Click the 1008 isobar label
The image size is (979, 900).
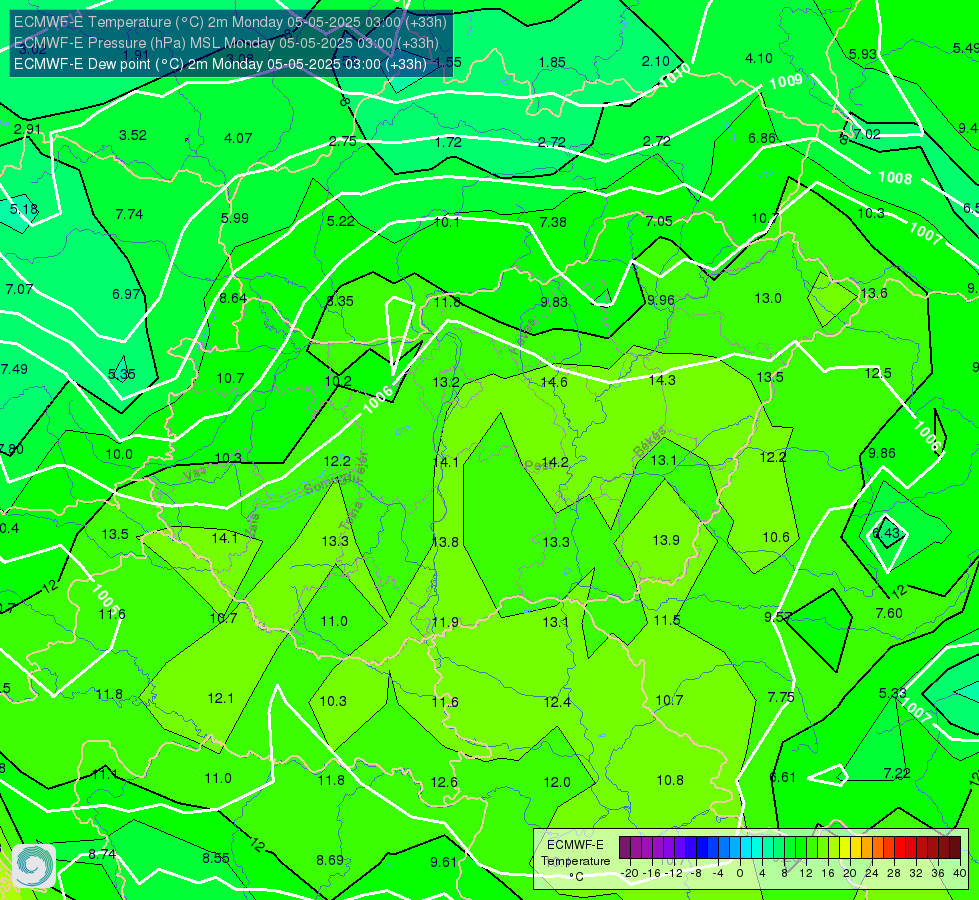tap(895, 178)
